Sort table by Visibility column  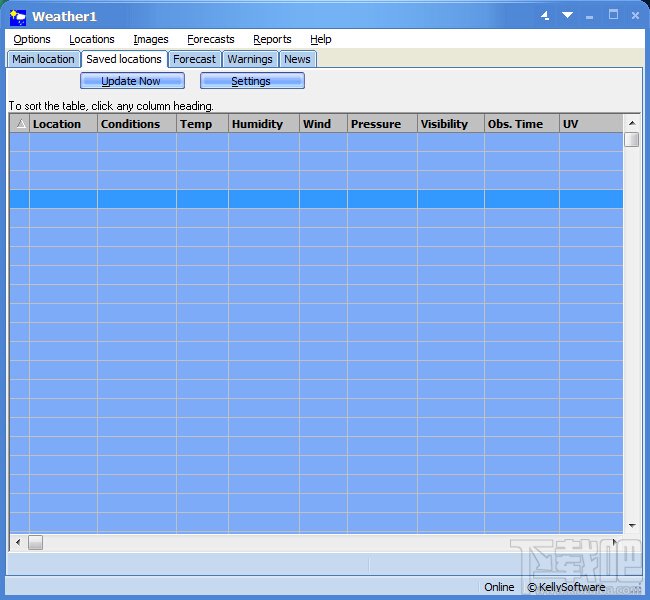coord(451,124)
